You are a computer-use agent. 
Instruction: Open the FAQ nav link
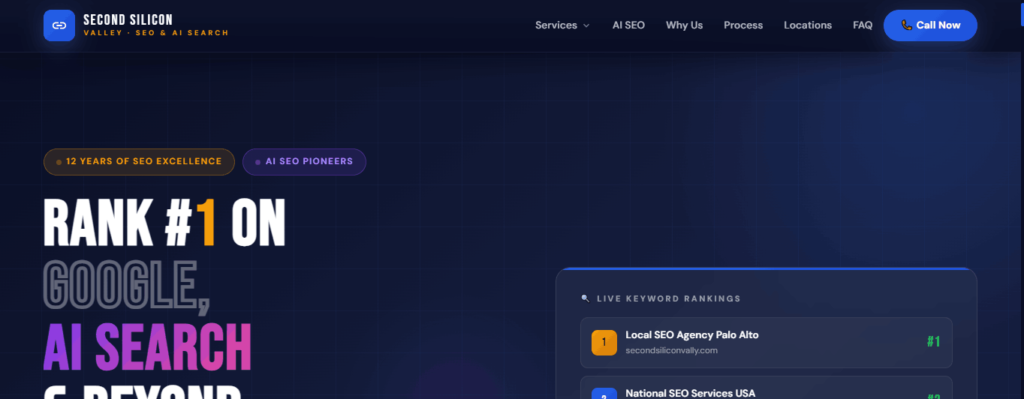pyautogui.click(x=863, y=25)
